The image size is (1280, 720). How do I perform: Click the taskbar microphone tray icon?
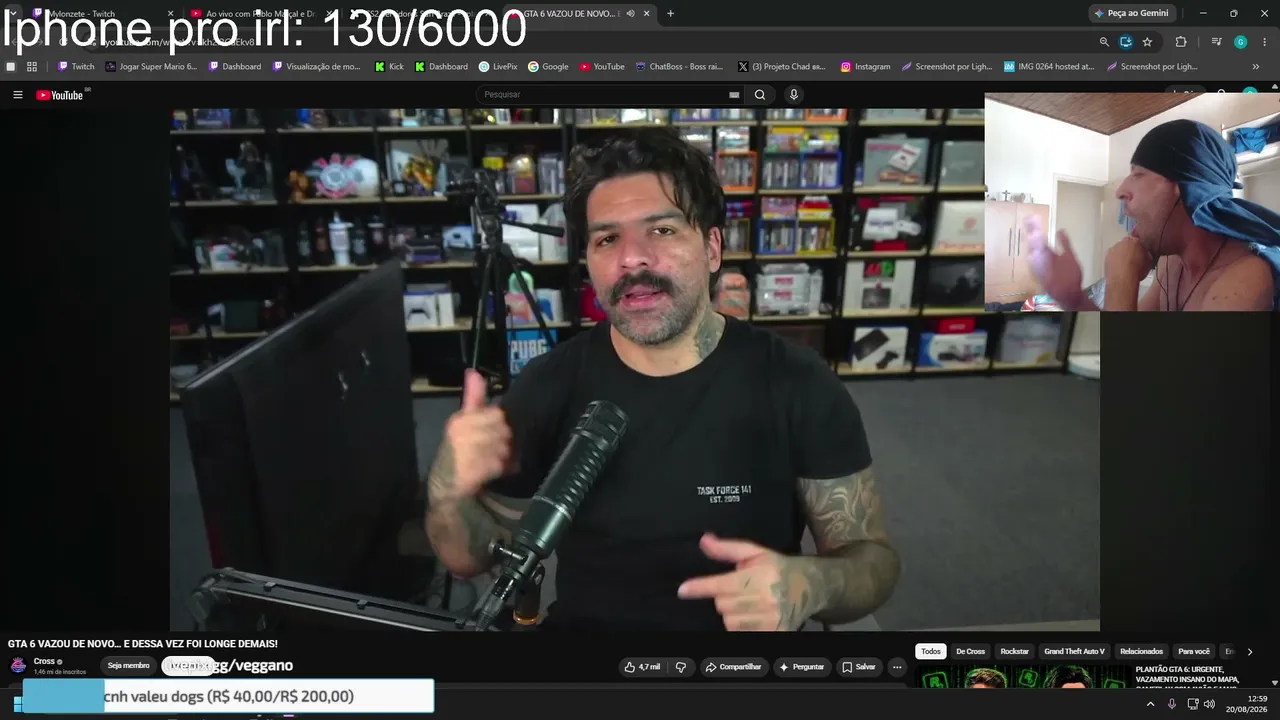1172,704
